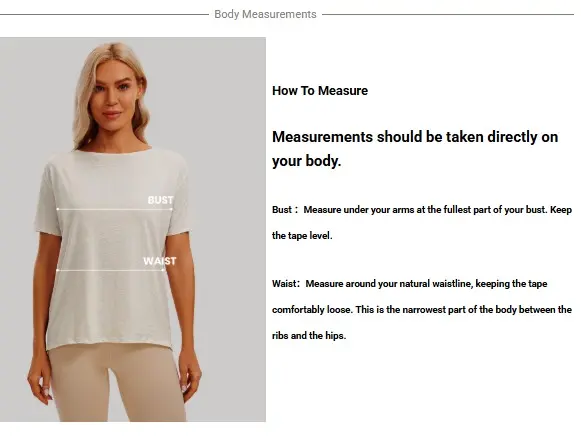The image size is (581, 436).
Task: Click the Body Measurements section heading
Action: [265, 14]
